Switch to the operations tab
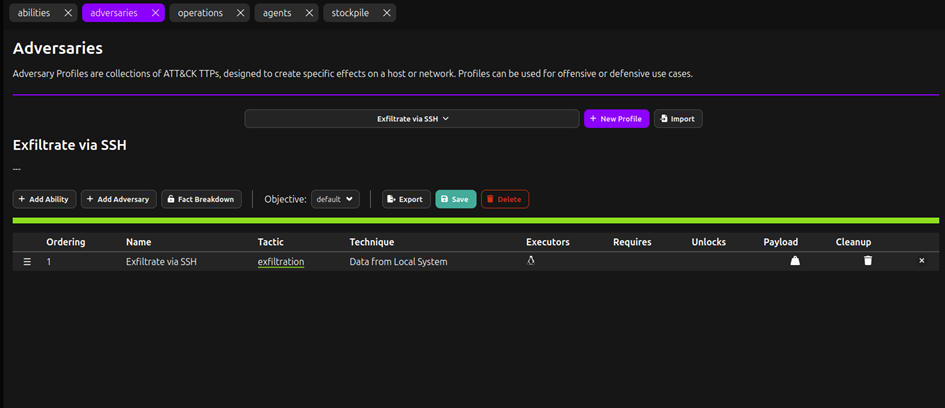The width and height of the screenshot is (945, 408). 202,13
